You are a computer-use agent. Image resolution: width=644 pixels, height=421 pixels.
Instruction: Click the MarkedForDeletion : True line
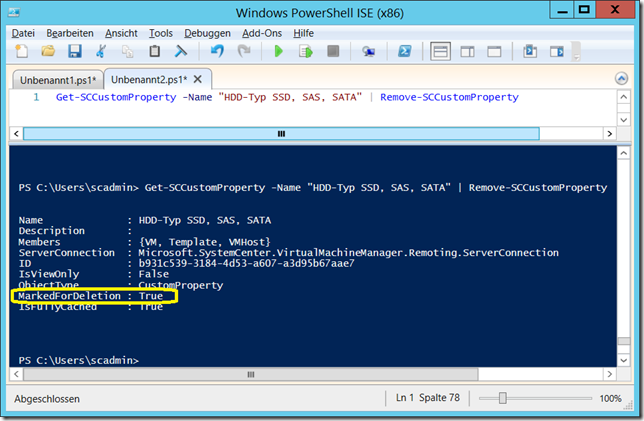point(90,296)
